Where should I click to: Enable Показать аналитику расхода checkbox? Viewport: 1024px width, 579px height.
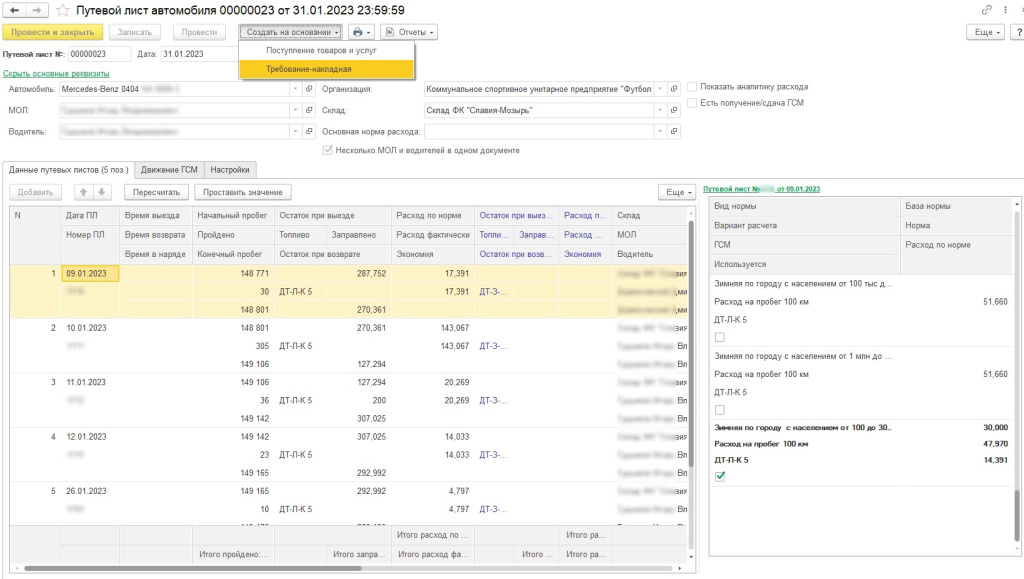pyautogui.click(x=692, y=87)
